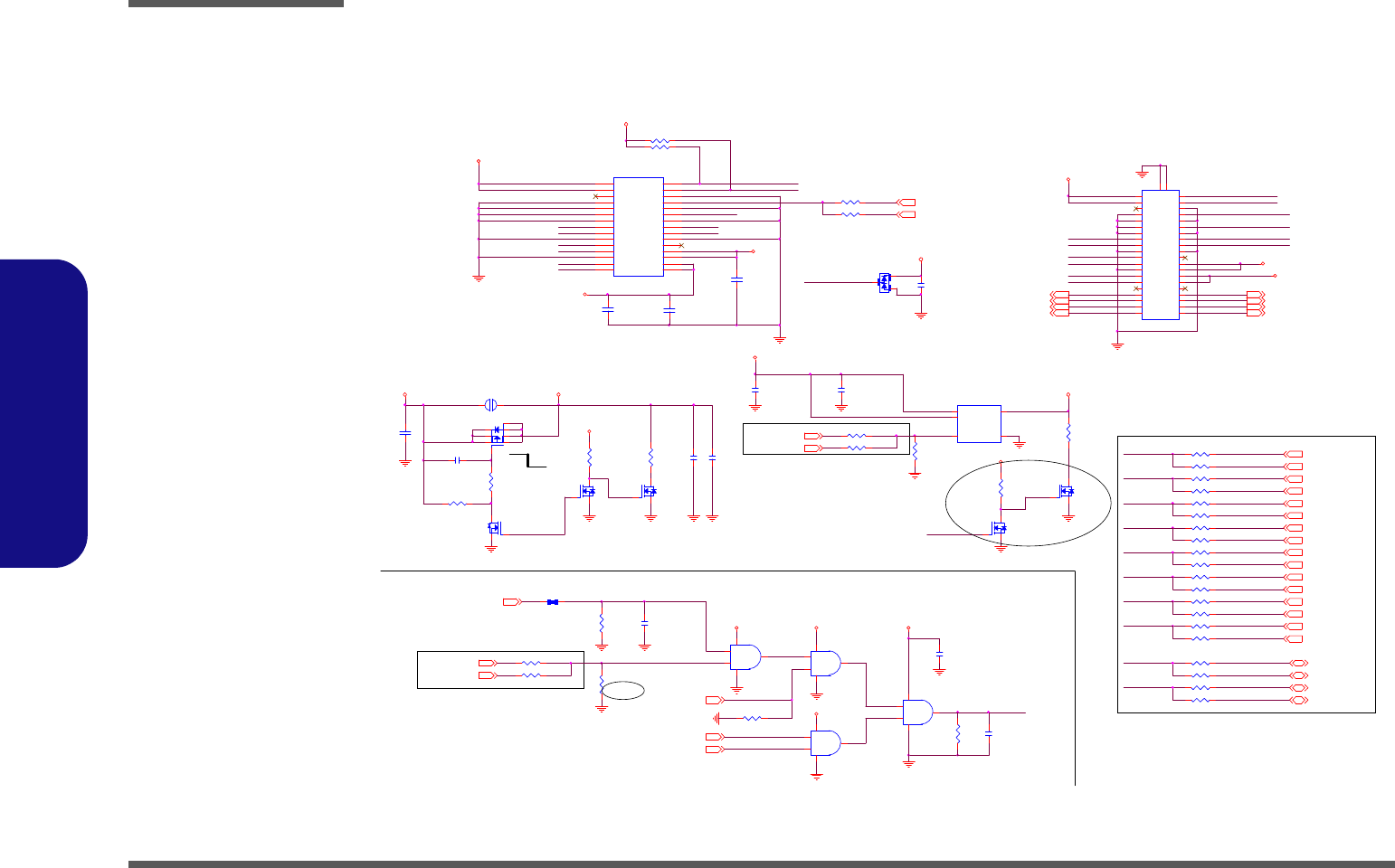Select the large blue IC block at the top center
The height and width of the screenshot is (868, 1395).
(x=639, y=227)
